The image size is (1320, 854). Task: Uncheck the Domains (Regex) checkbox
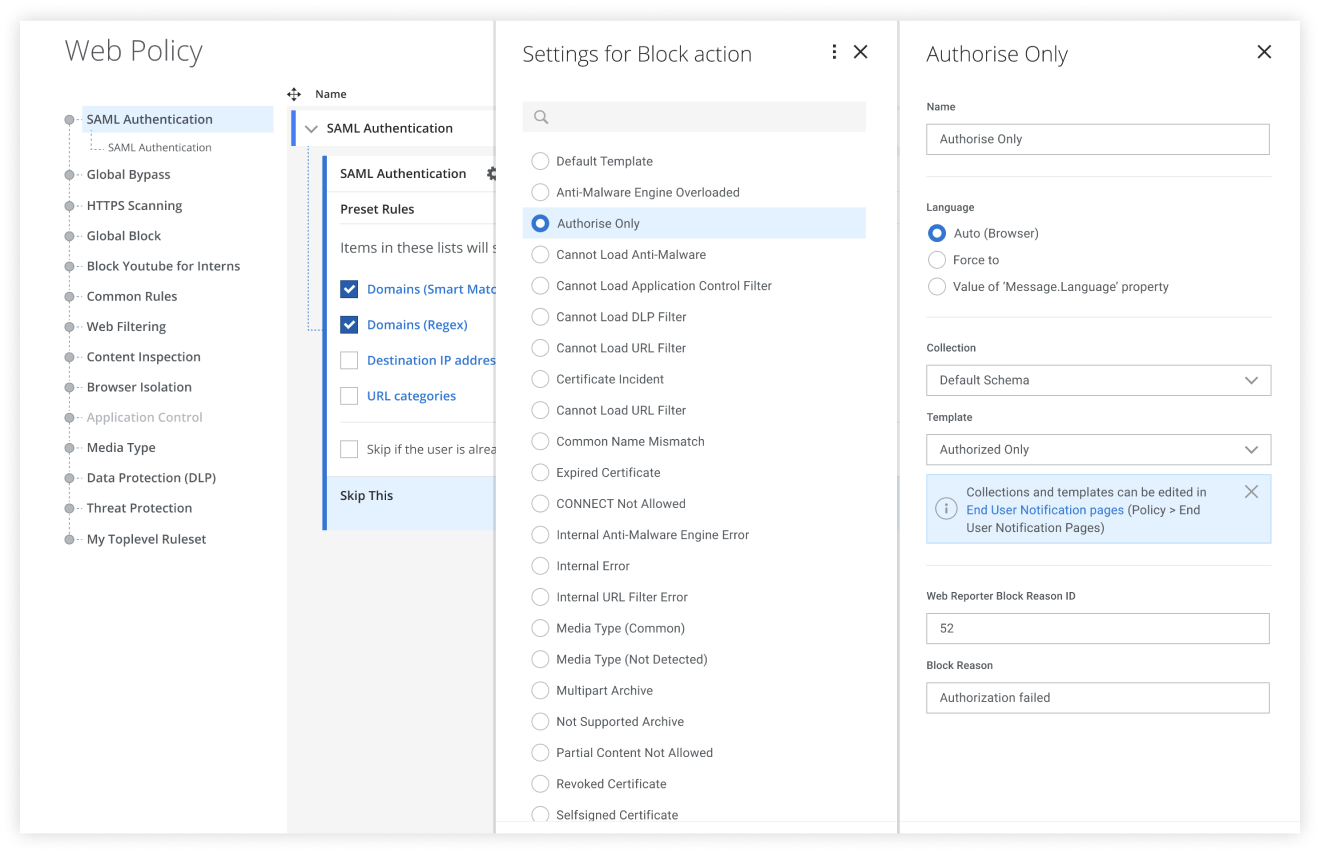(349, 325)
